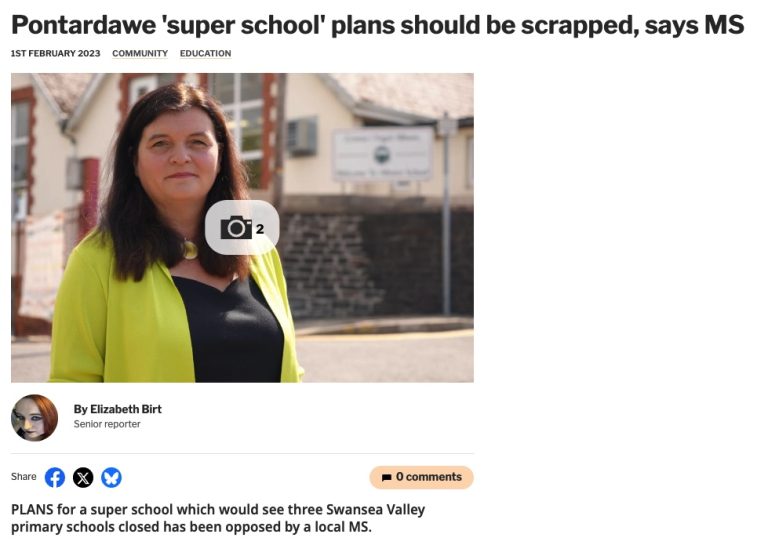This screenshot has width=768, height=545.
Task: Share the article on Bluesky
Action: 112,477
